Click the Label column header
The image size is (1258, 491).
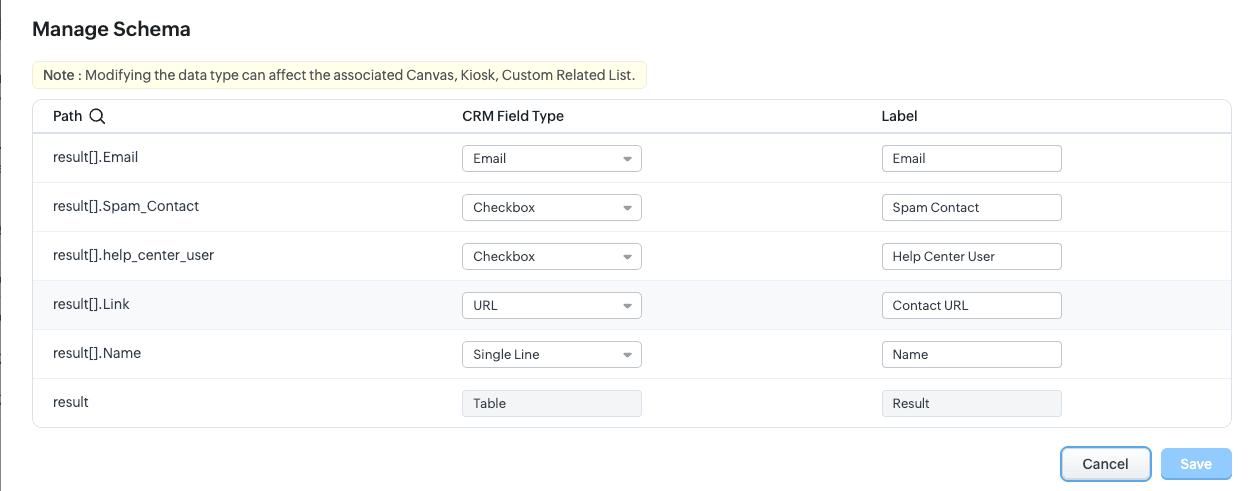(899, 116)
